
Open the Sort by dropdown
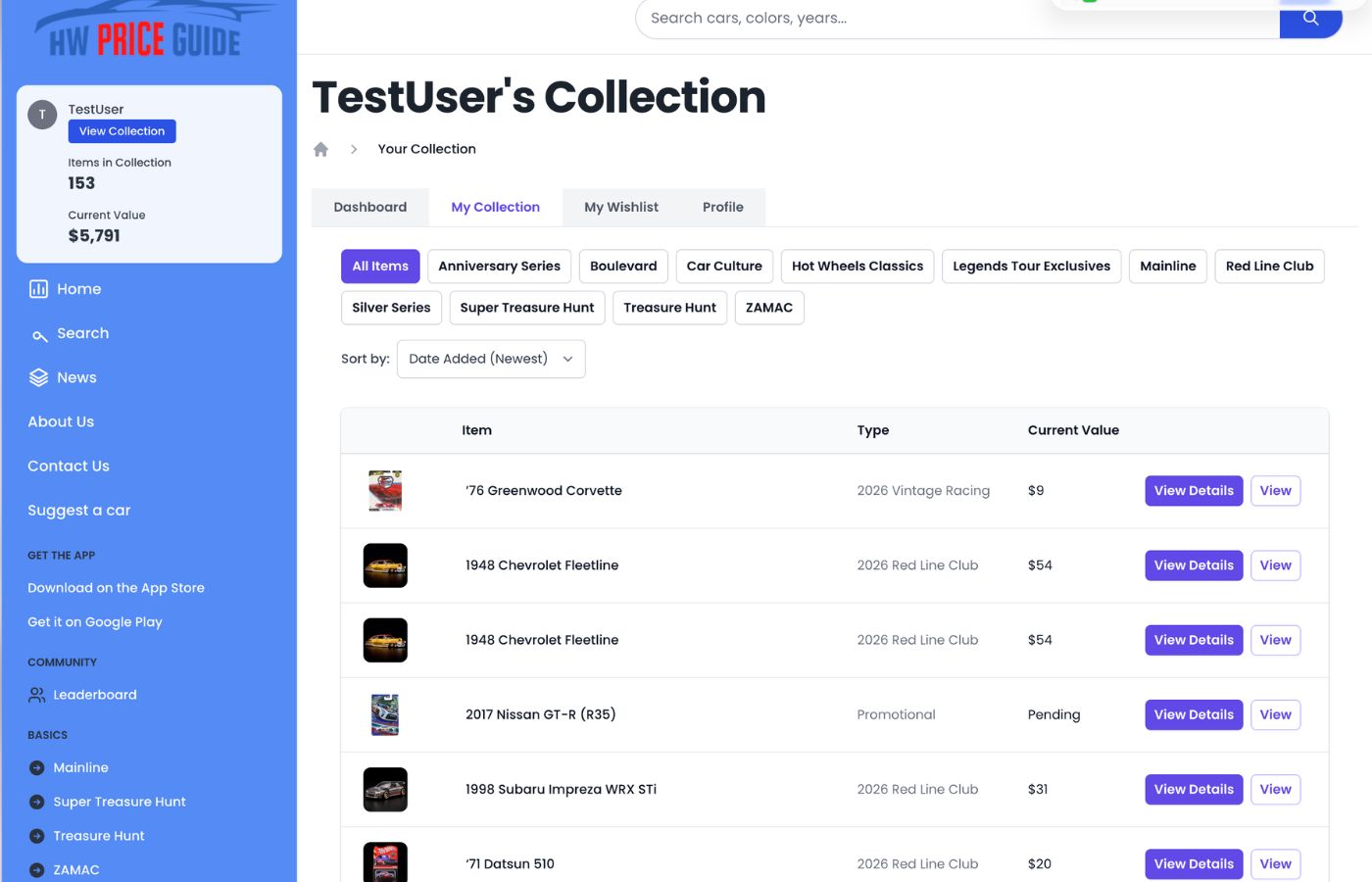tap(491, 359)
